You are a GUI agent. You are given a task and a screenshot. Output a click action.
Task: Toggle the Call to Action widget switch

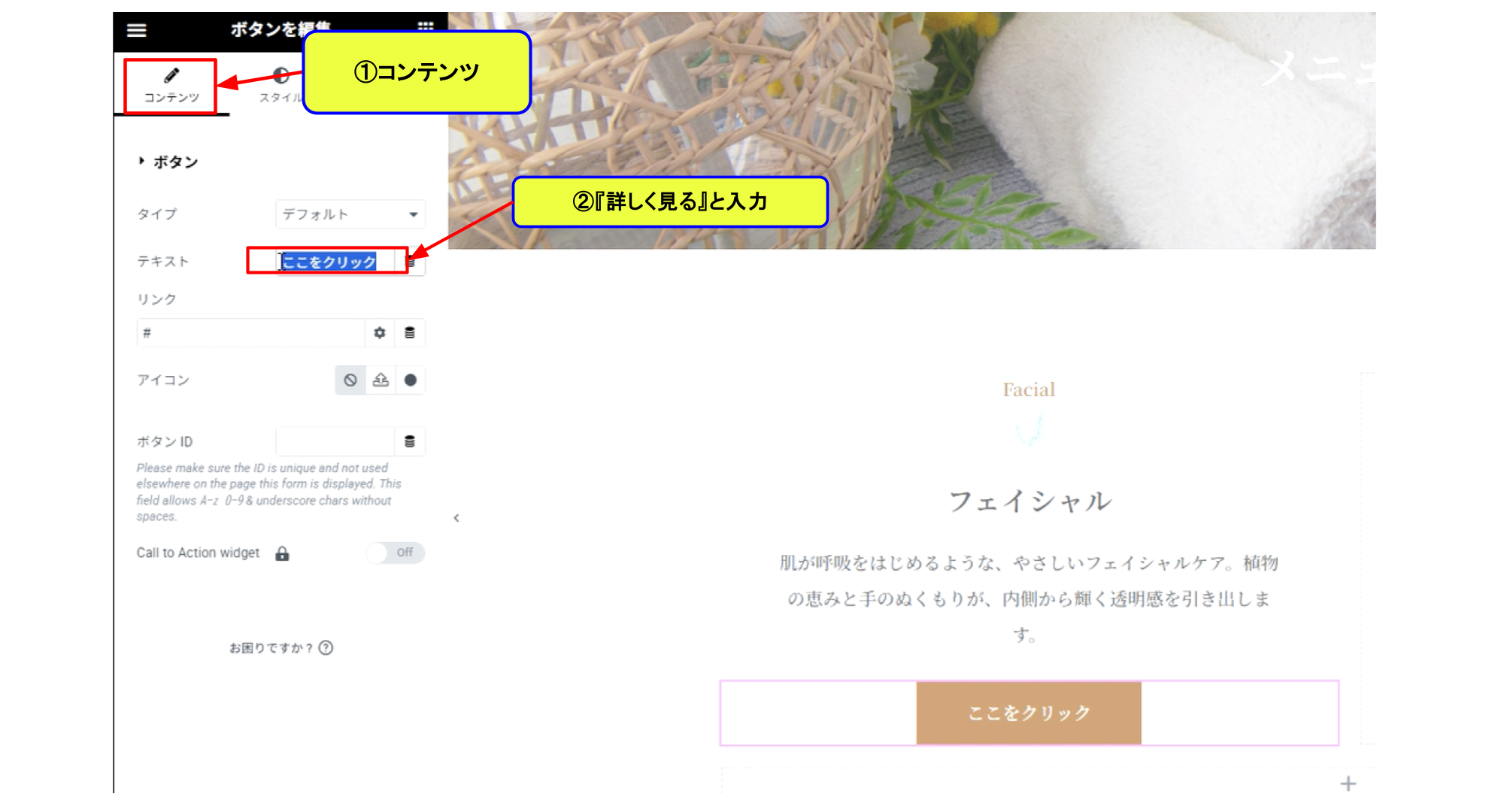point(396,553)
